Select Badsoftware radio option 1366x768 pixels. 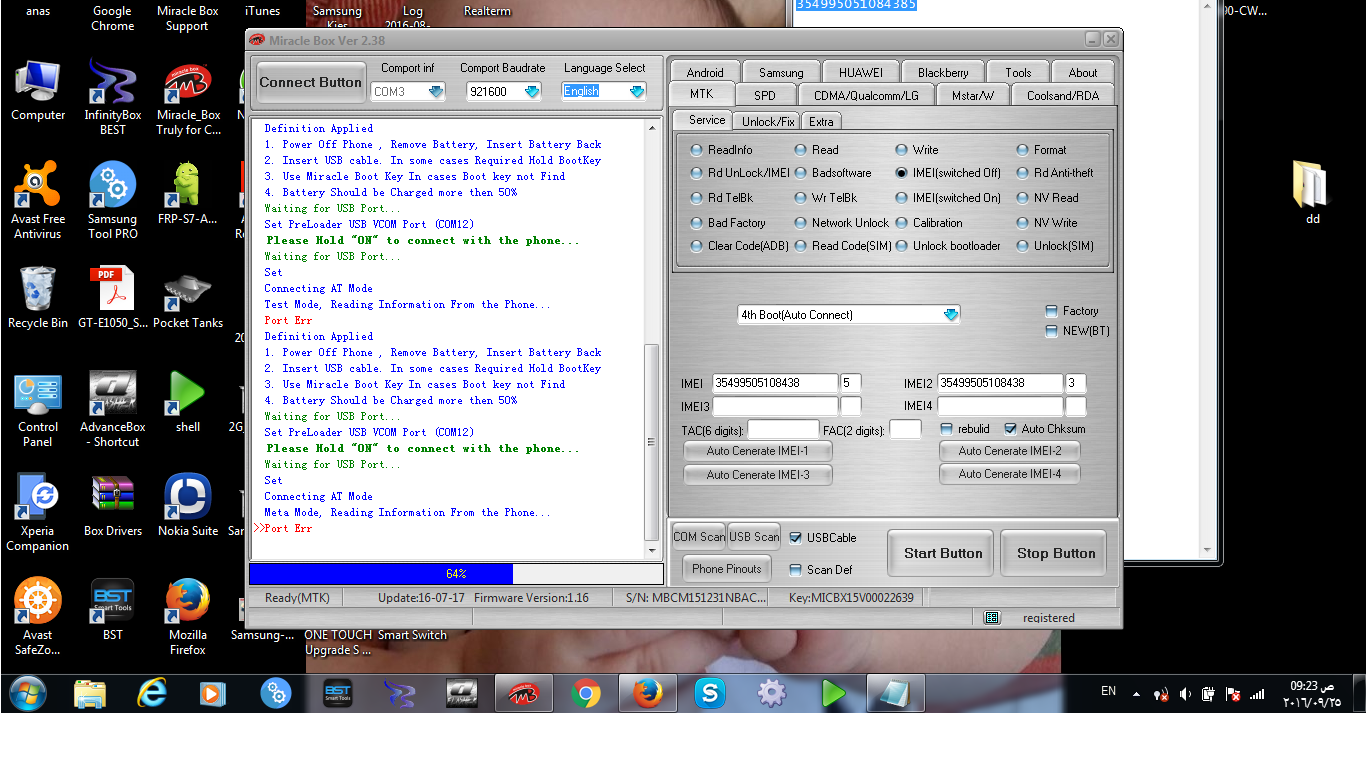833,173
